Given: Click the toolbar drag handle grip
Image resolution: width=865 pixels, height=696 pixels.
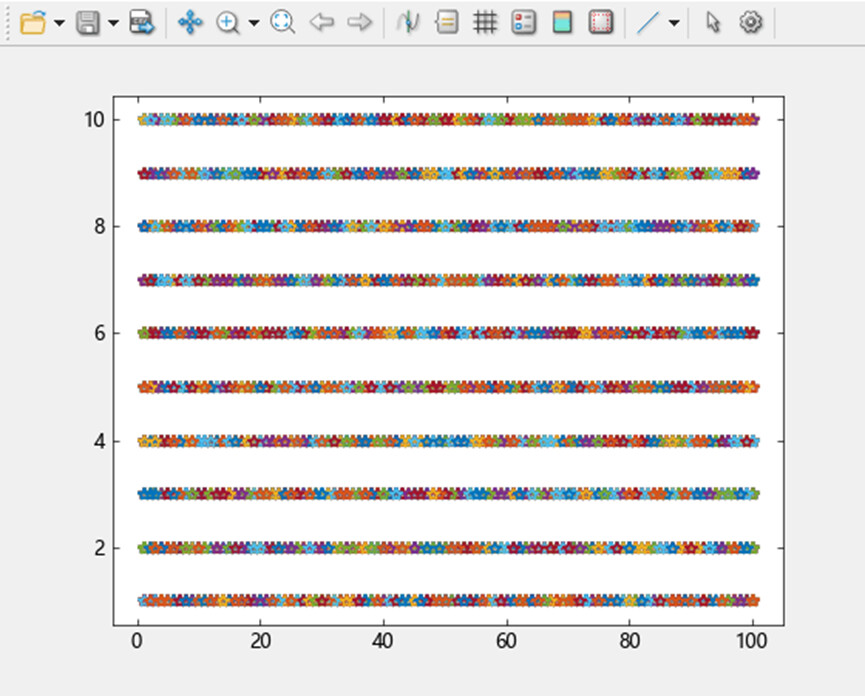Looking at the screenshot, I should [x=8, y=23].
